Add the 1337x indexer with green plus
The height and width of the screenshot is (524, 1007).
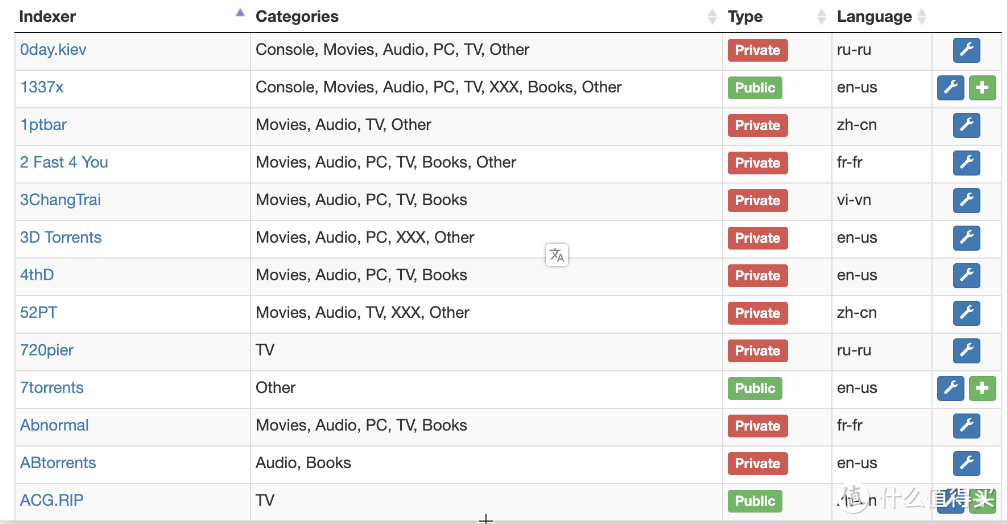982,88
